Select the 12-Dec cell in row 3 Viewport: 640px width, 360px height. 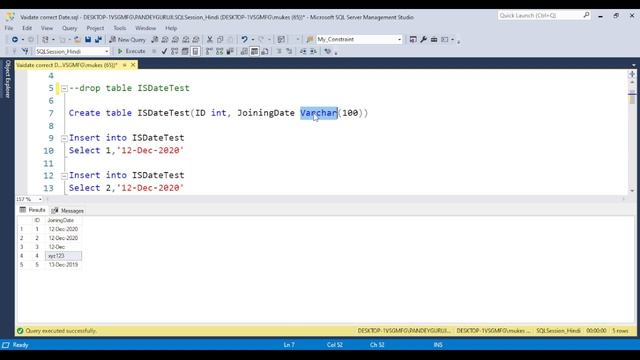tap(63, 247)
